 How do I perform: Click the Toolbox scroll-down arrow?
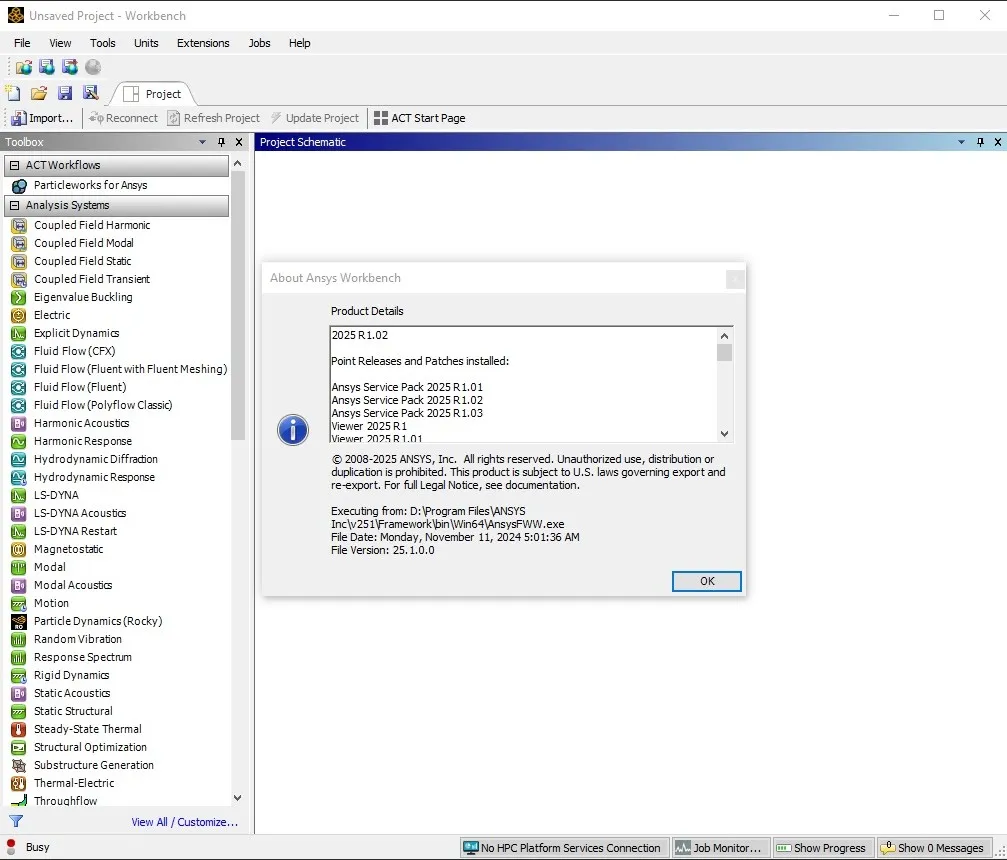pyautogui.click(x=238, y=798)
